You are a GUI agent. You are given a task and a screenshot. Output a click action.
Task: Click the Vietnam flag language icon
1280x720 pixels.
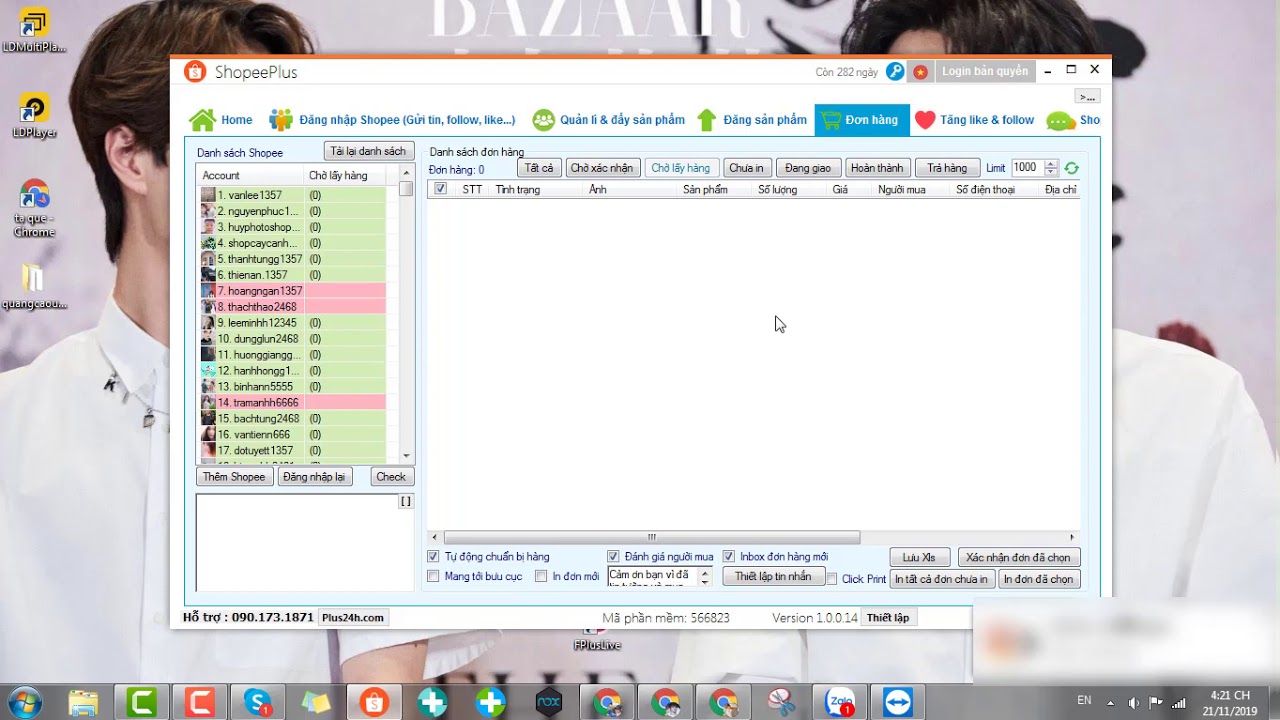[920, 72]
